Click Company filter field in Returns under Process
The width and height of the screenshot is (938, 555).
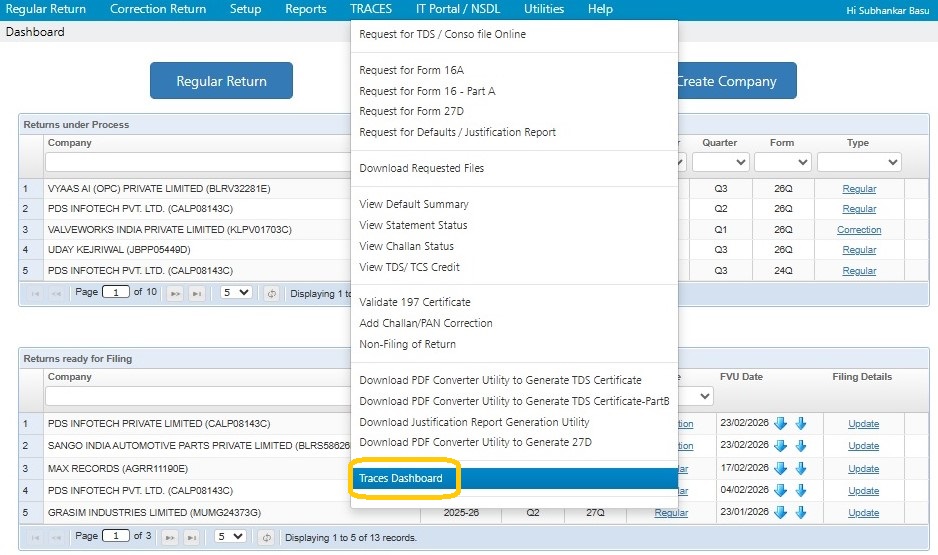195,162
